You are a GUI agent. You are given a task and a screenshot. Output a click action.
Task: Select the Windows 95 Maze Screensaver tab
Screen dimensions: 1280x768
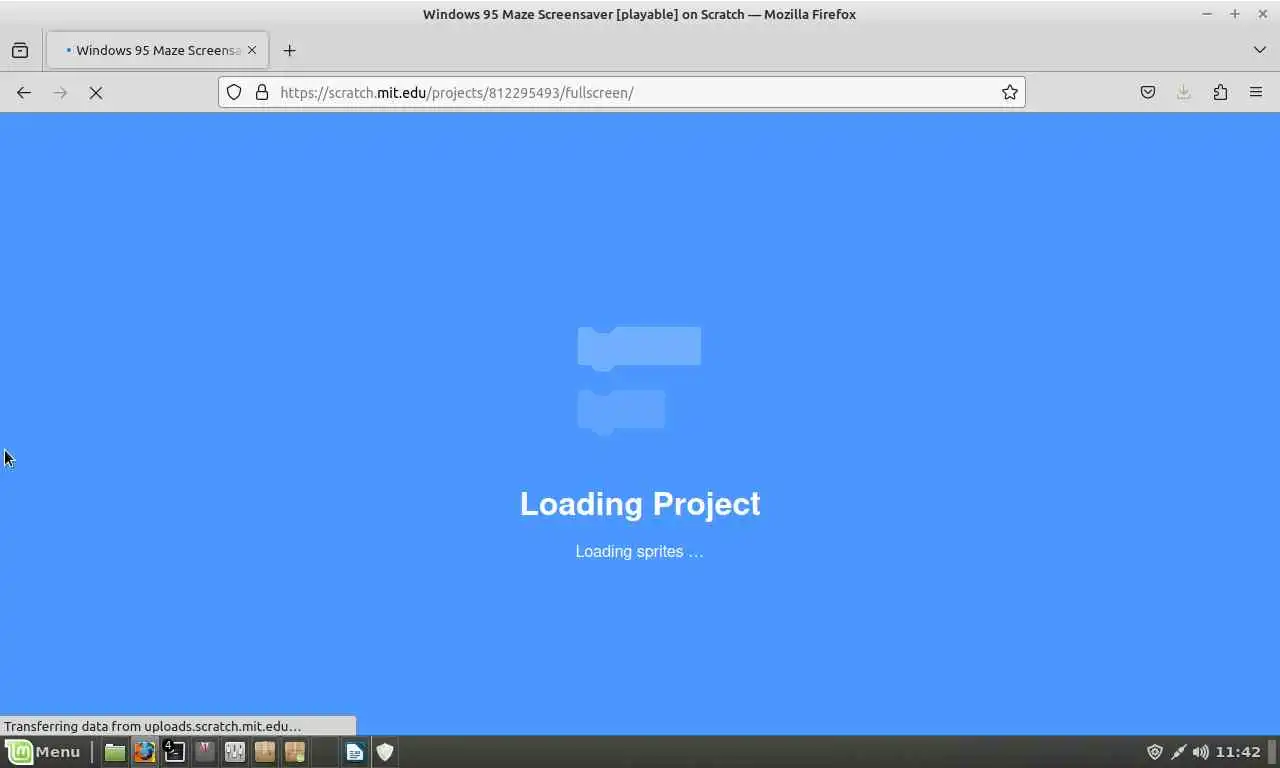coord(157,50)
